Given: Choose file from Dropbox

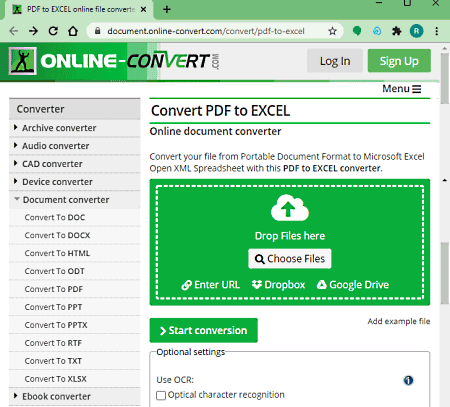Looking at the screenshot, I should pyautogui.click(x=278, y=285).
